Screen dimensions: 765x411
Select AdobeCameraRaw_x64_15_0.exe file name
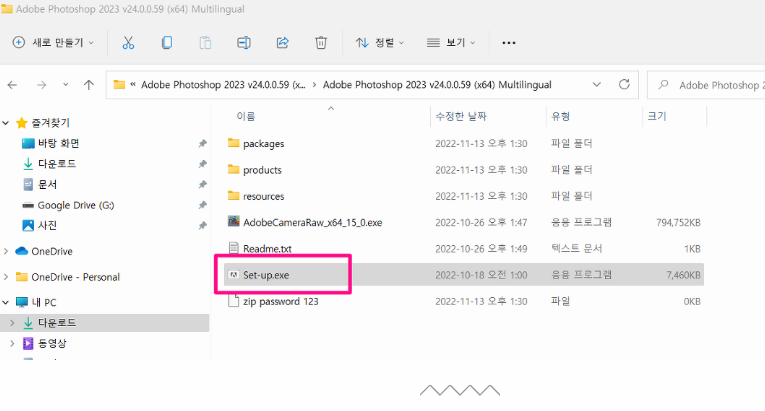(313, 223)
